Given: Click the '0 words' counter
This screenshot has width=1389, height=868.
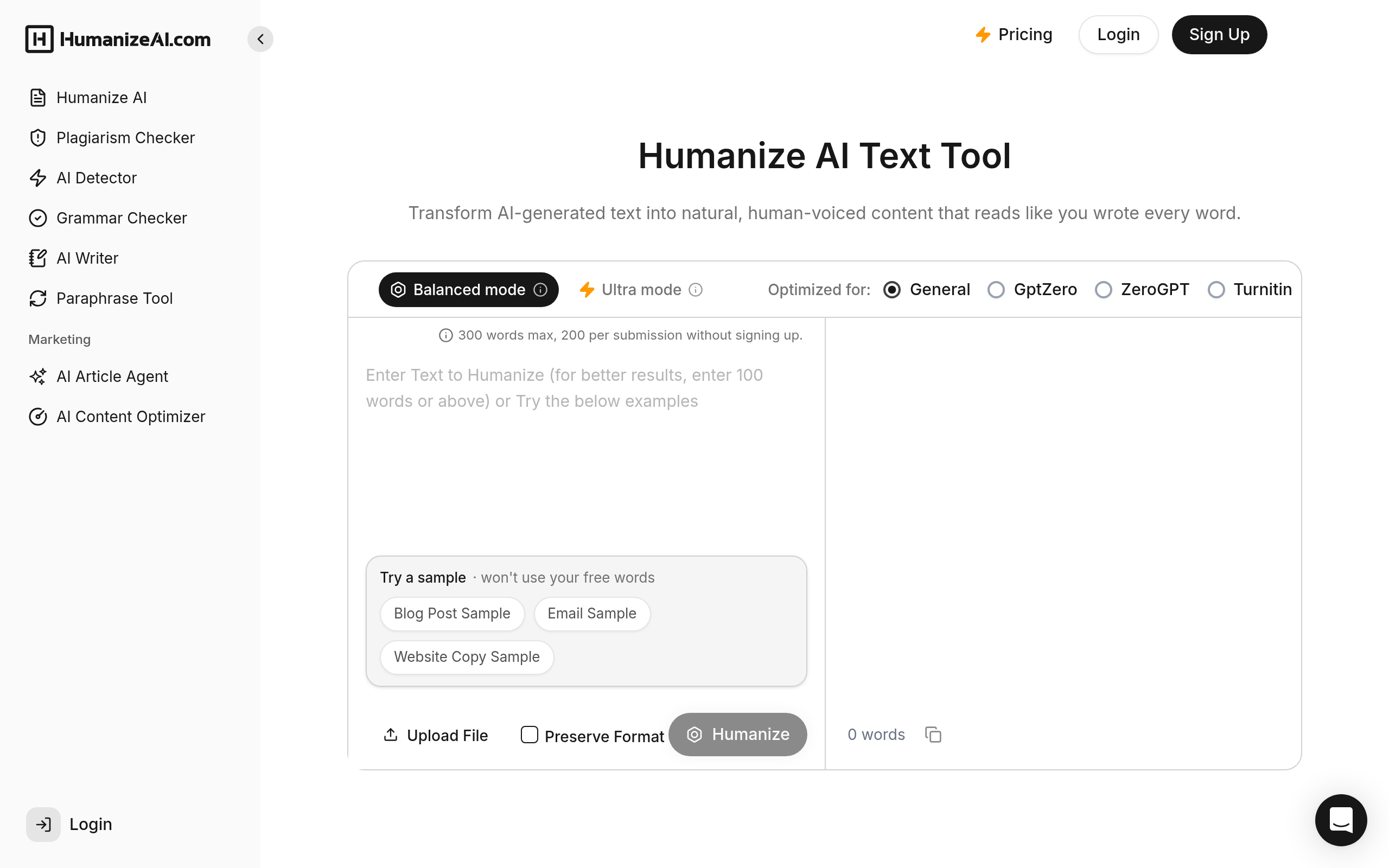Looking at the screenshot, I should (876, 734).
